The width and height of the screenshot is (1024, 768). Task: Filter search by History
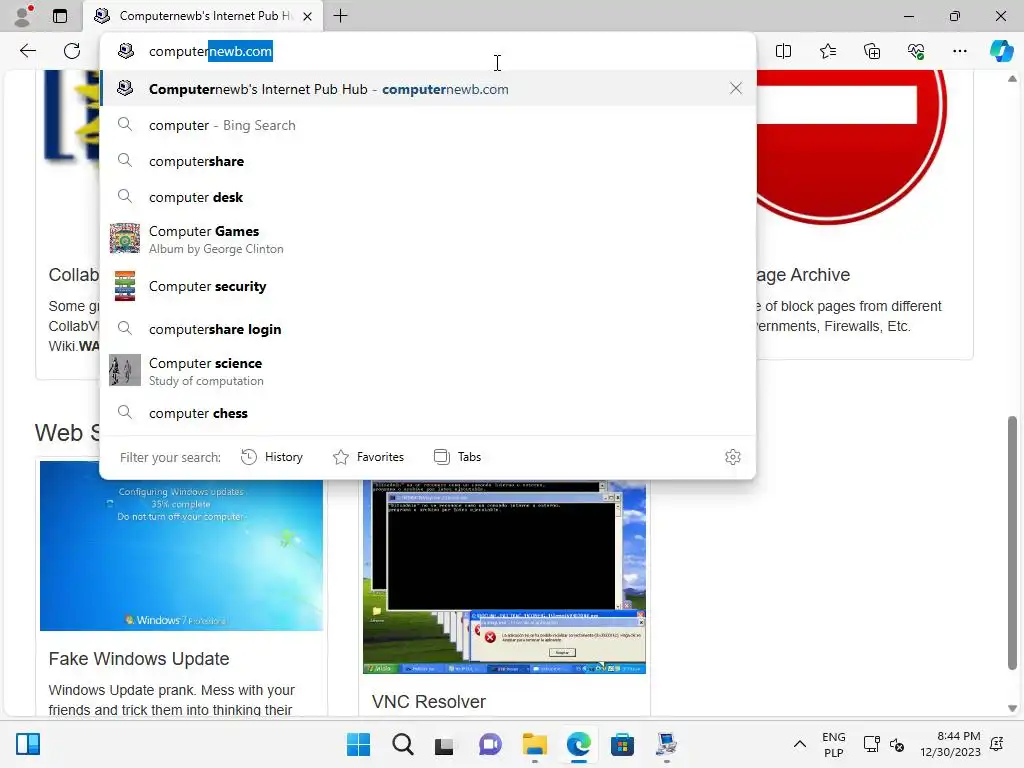(x=272, y=457)
